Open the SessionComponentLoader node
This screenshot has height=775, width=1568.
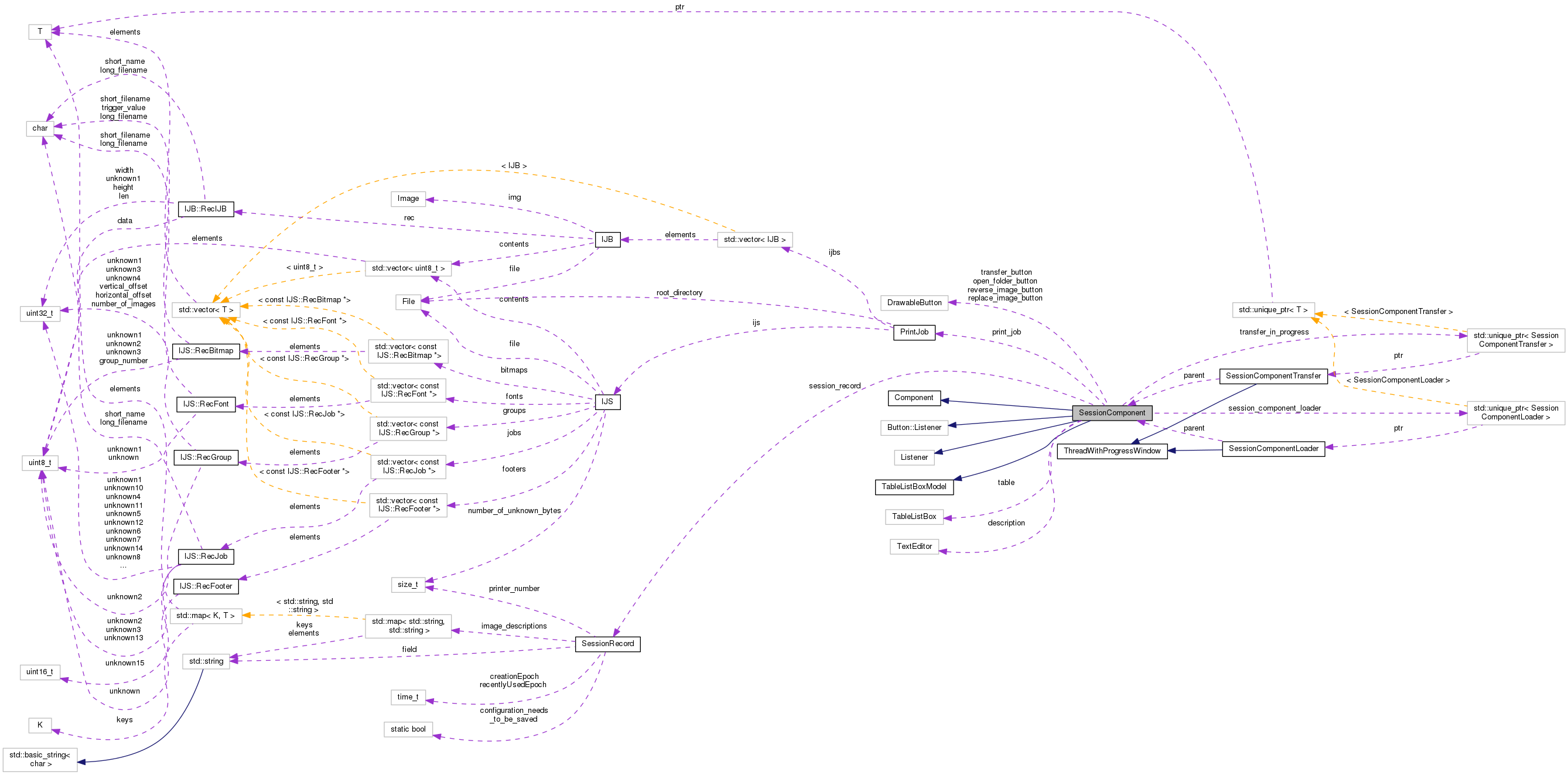point(1274,449)
